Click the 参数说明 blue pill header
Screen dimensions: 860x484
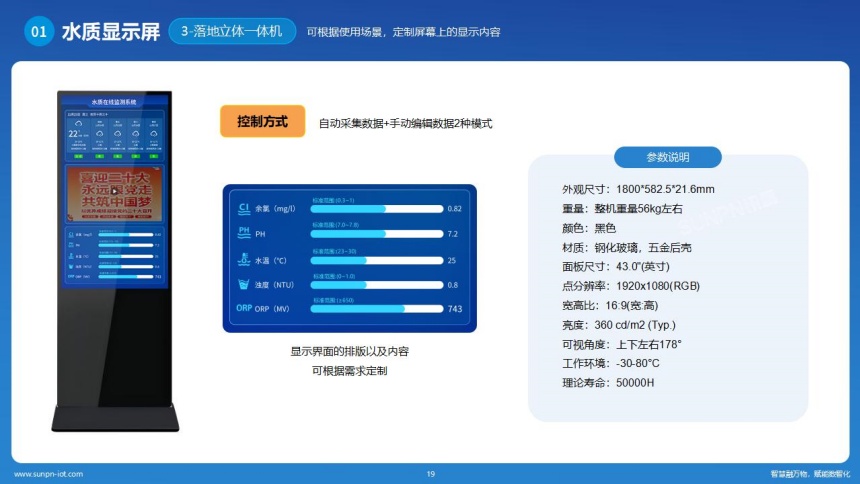point(667,157)
